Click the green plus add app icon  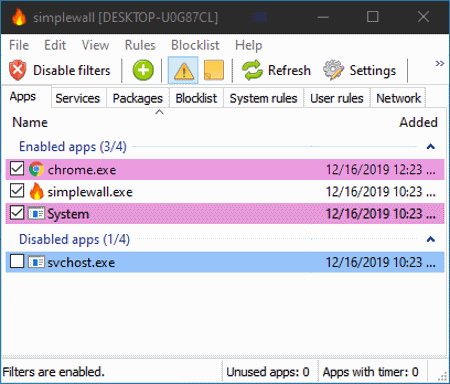143,70
